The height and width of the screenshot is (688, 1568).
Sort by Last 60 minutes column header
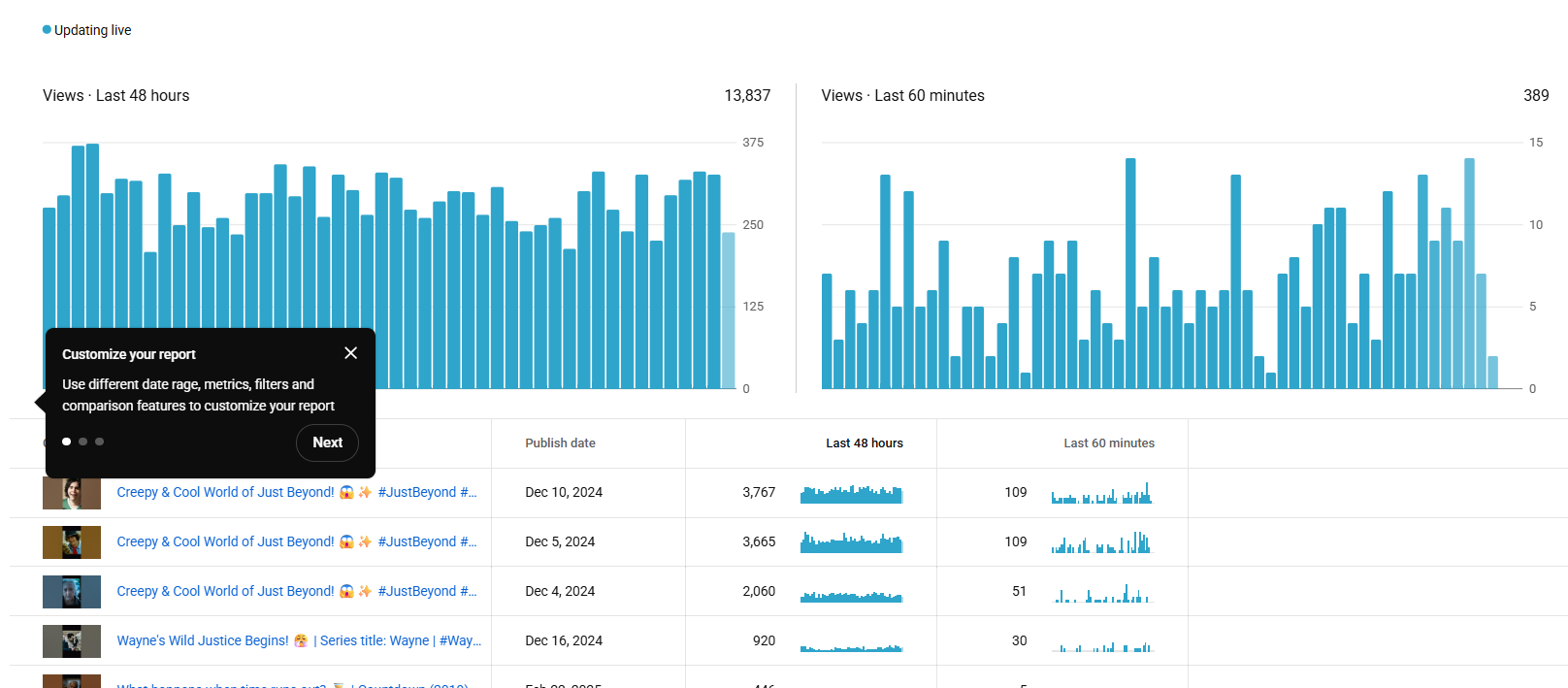coord(1108,443)
